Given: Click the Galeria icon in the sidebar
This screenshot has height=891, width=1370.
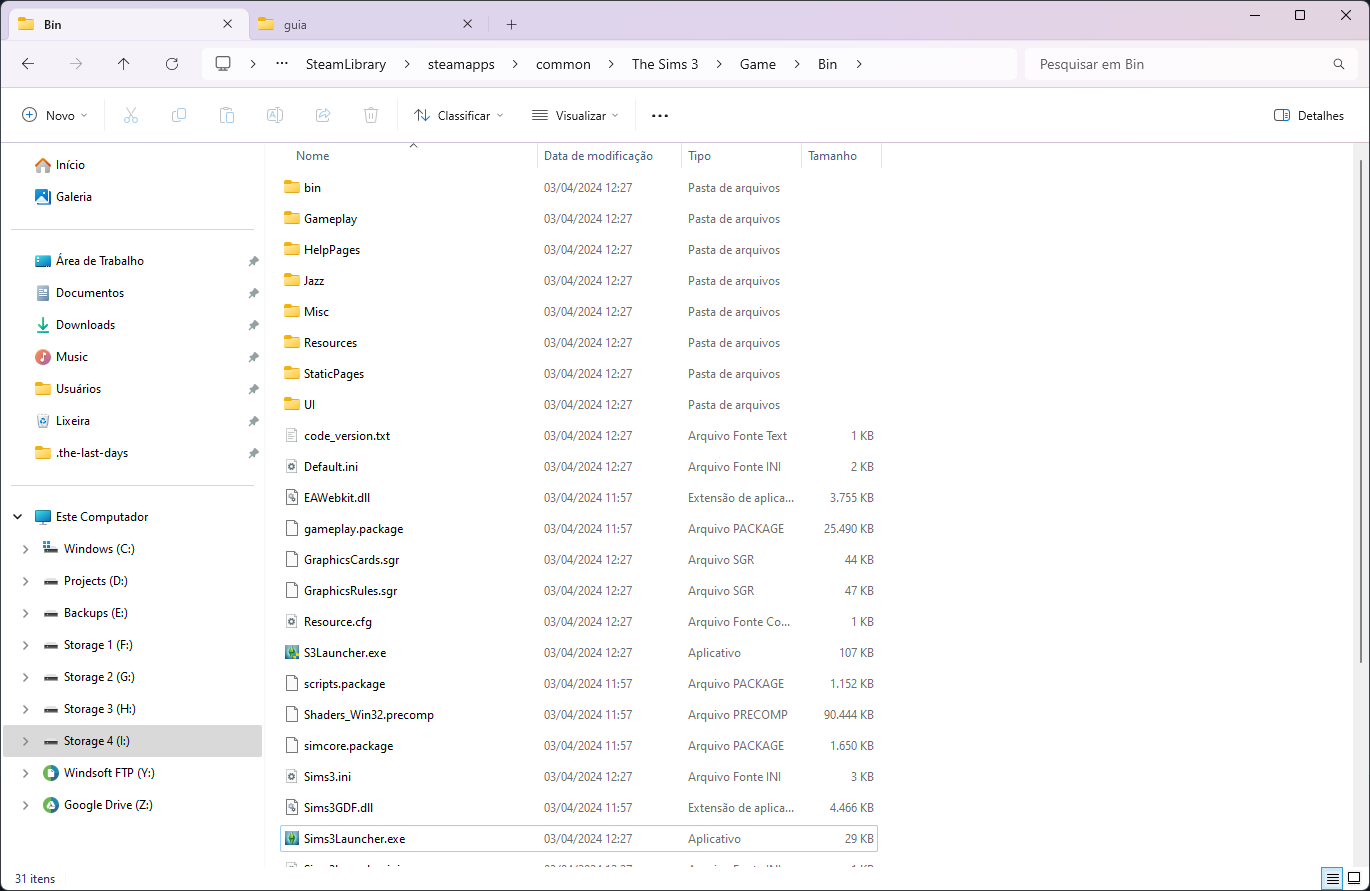Looking at the screenshot, I should point(42,197).
